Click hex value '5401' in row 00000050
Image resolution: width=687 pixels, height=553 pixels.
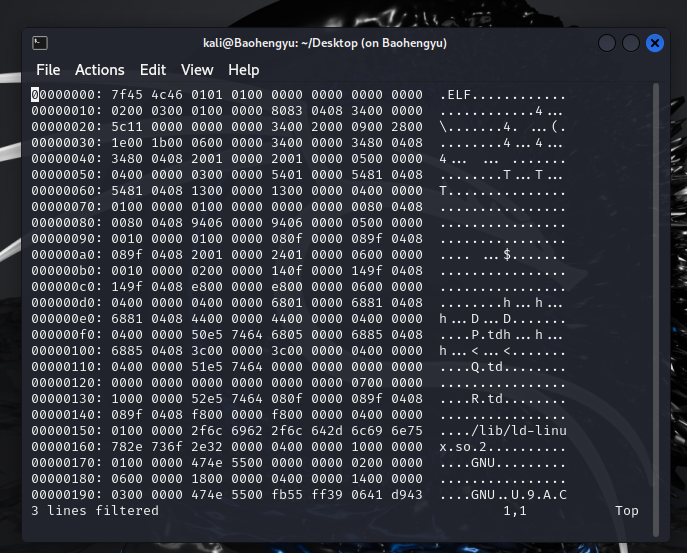click(287, 174)
